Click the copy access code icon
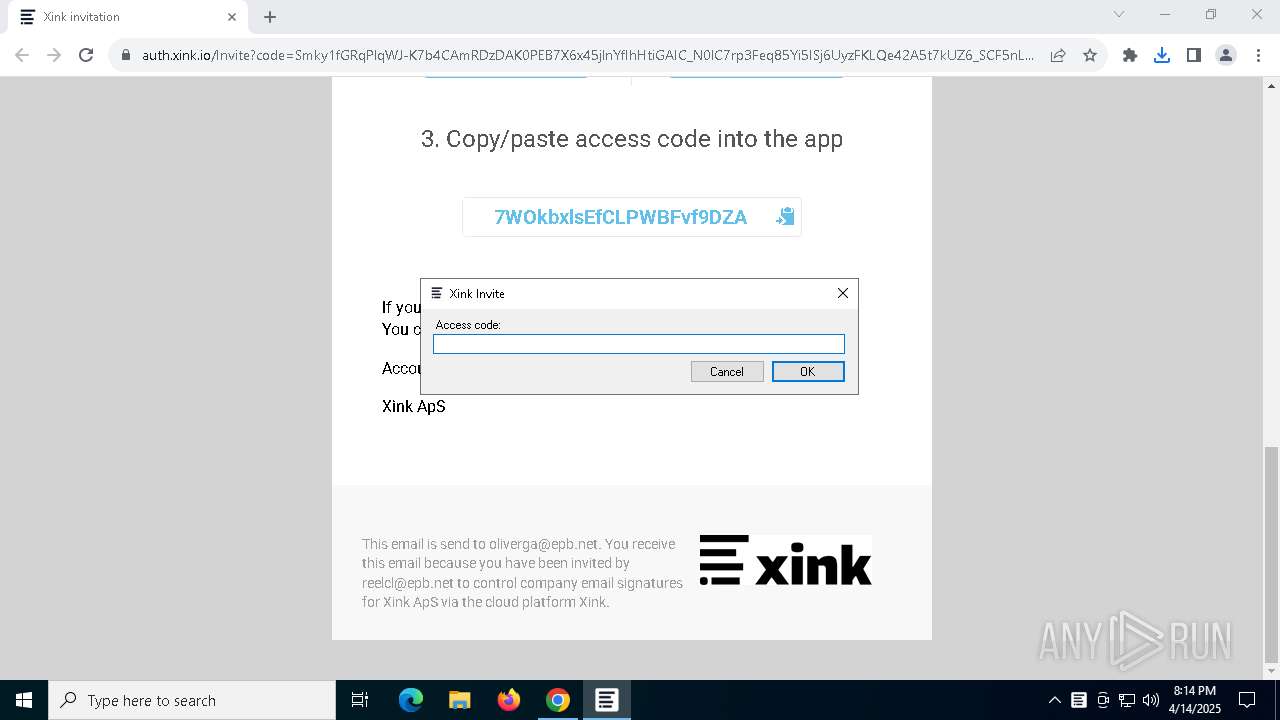Screen dimensions: 1280x720 click(x=785, y=216)
